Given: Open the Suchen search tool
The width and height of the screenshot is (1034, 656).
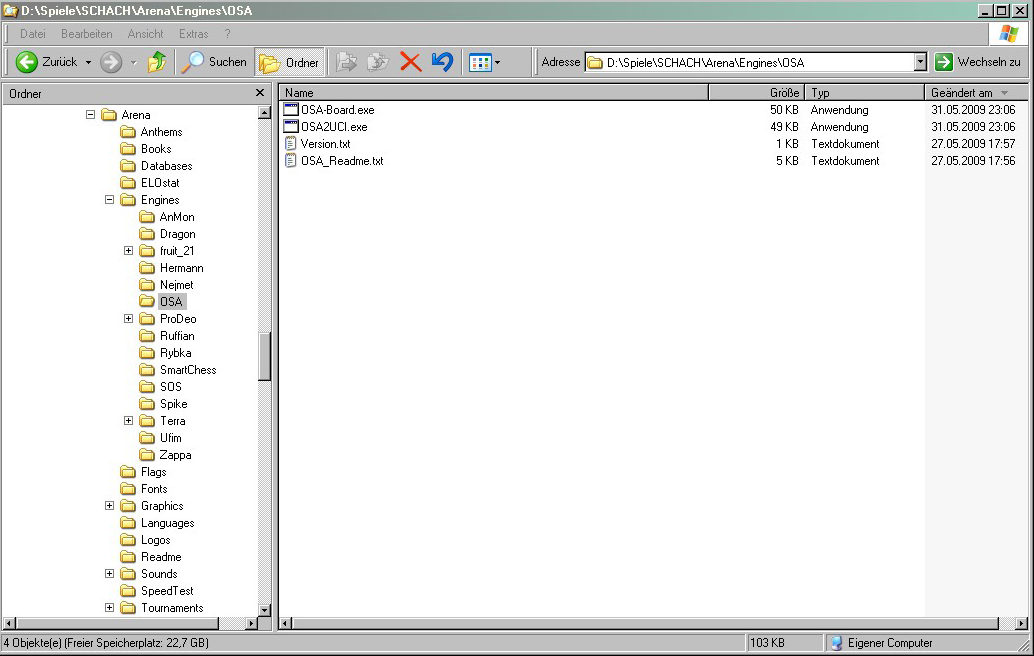Looking at the screenshot, I should click(214, 62).
